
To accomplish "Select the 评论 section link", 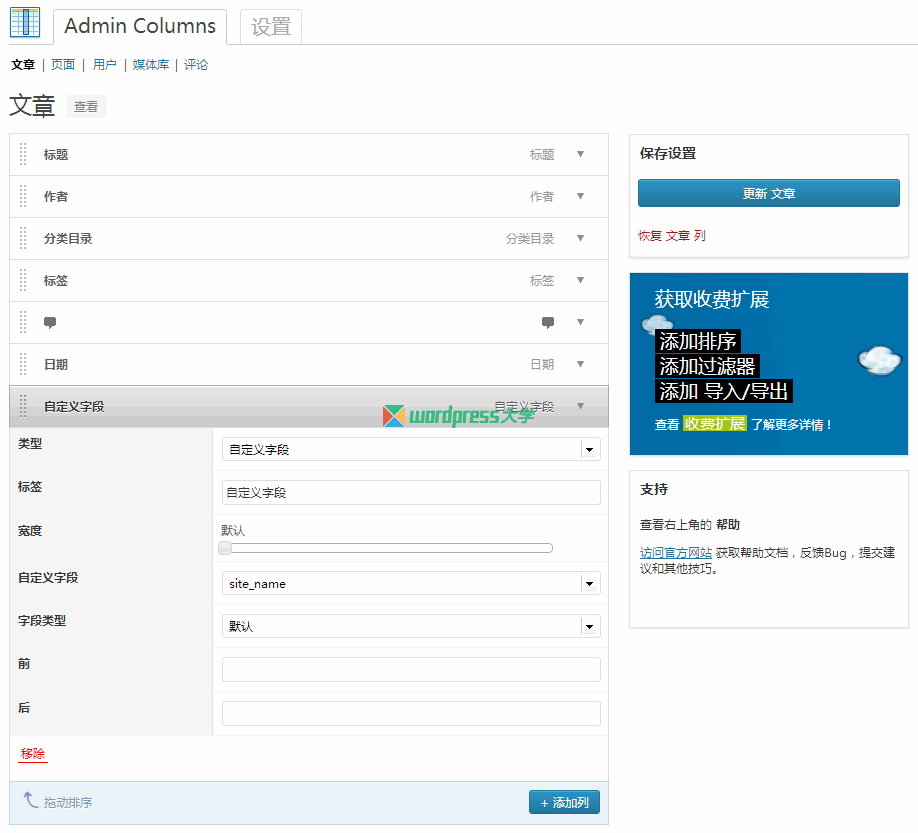I will pyautogui.click(x=196, y=64).
